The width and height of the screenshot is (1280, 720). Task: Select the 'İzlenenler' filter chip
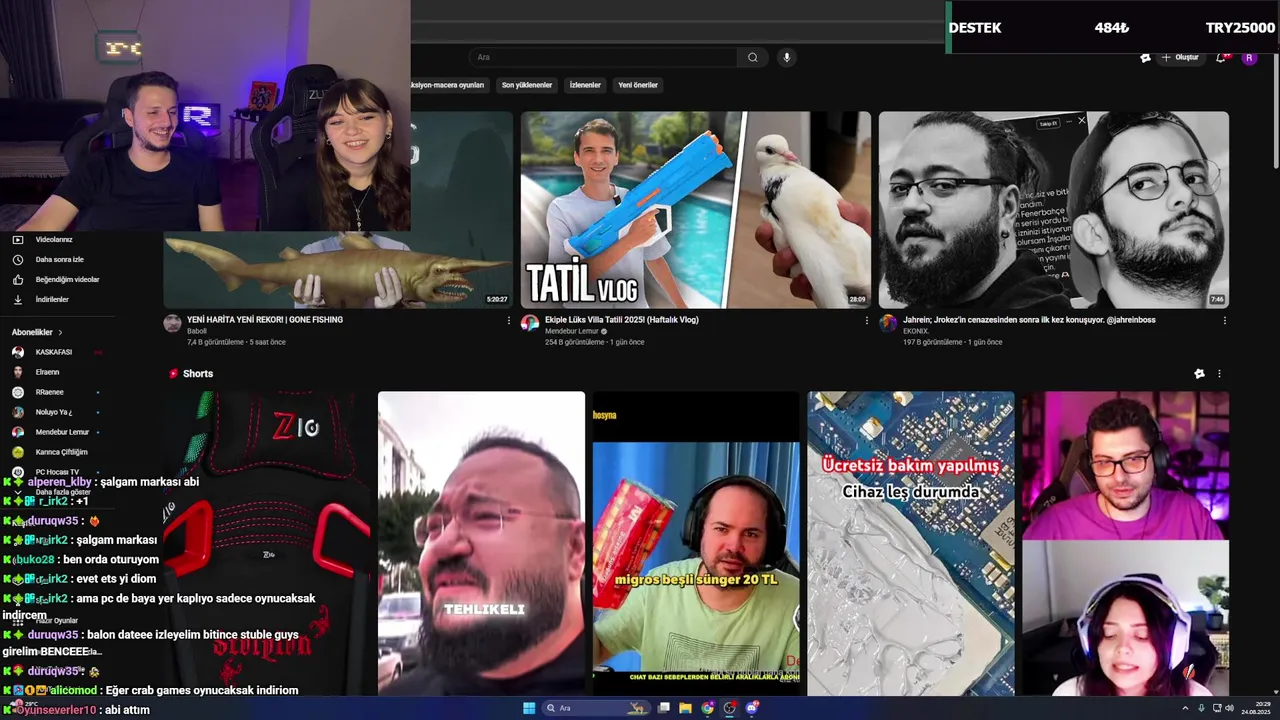click(585, 85)
